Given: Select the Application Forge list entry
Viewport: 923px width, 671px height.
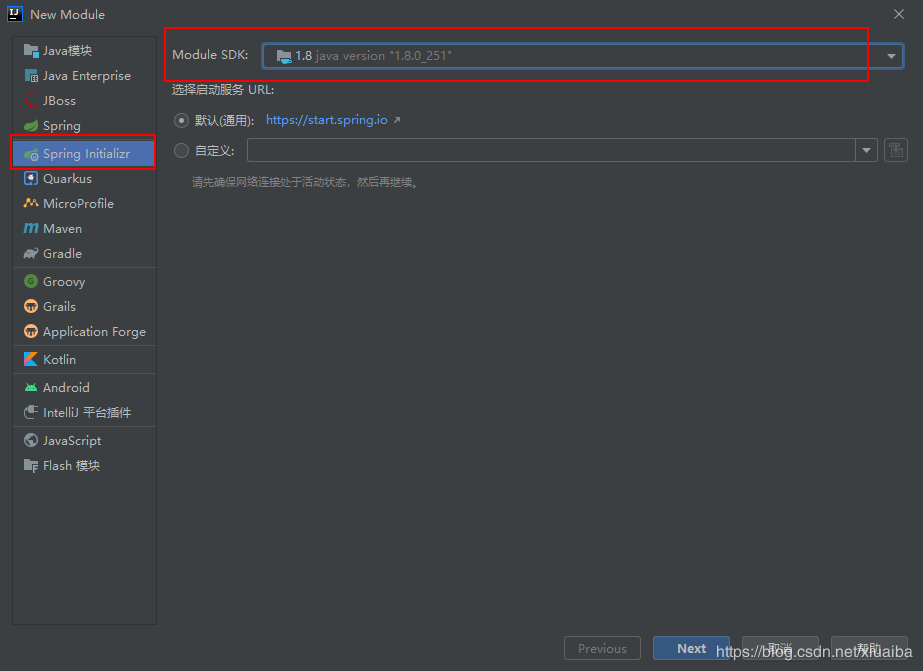Looking at the screenshot, I should click(84, 331).
